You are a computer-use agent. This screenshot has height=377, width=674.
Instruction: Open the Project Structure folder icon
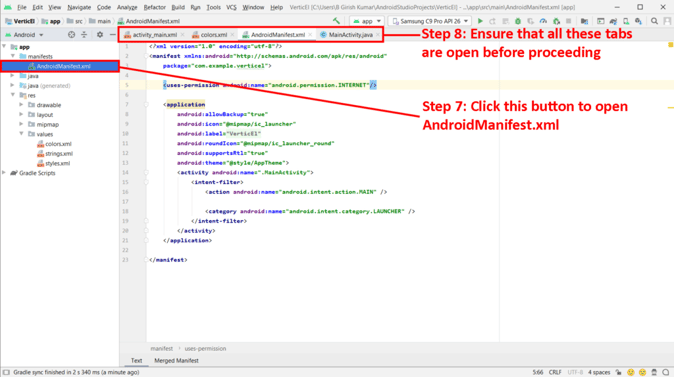(x=584, y=21)
